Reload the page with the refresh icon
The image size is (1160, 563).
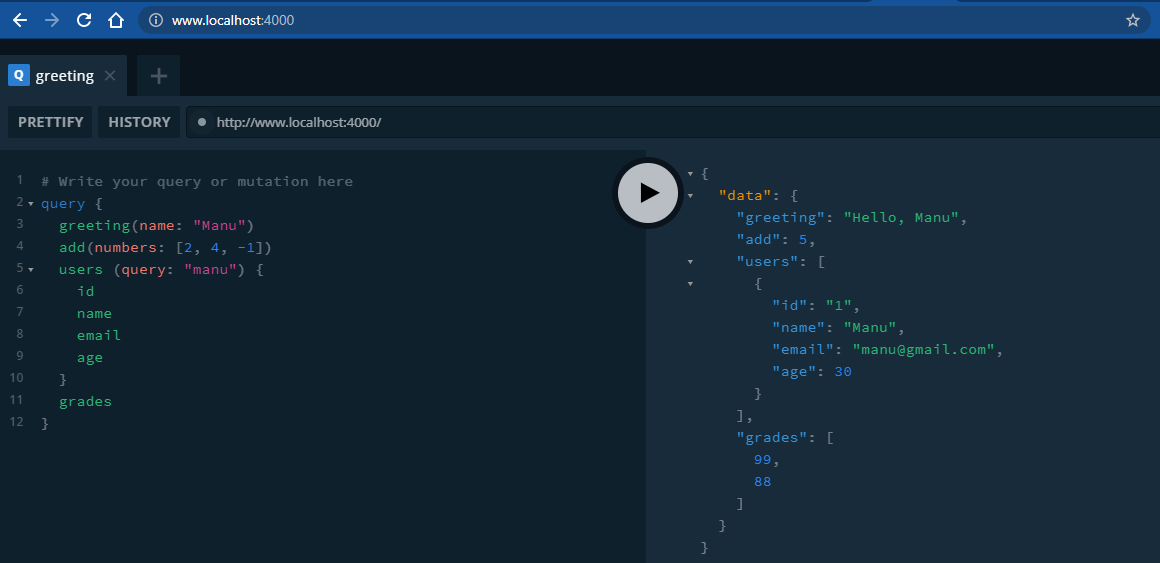(84, 21)
